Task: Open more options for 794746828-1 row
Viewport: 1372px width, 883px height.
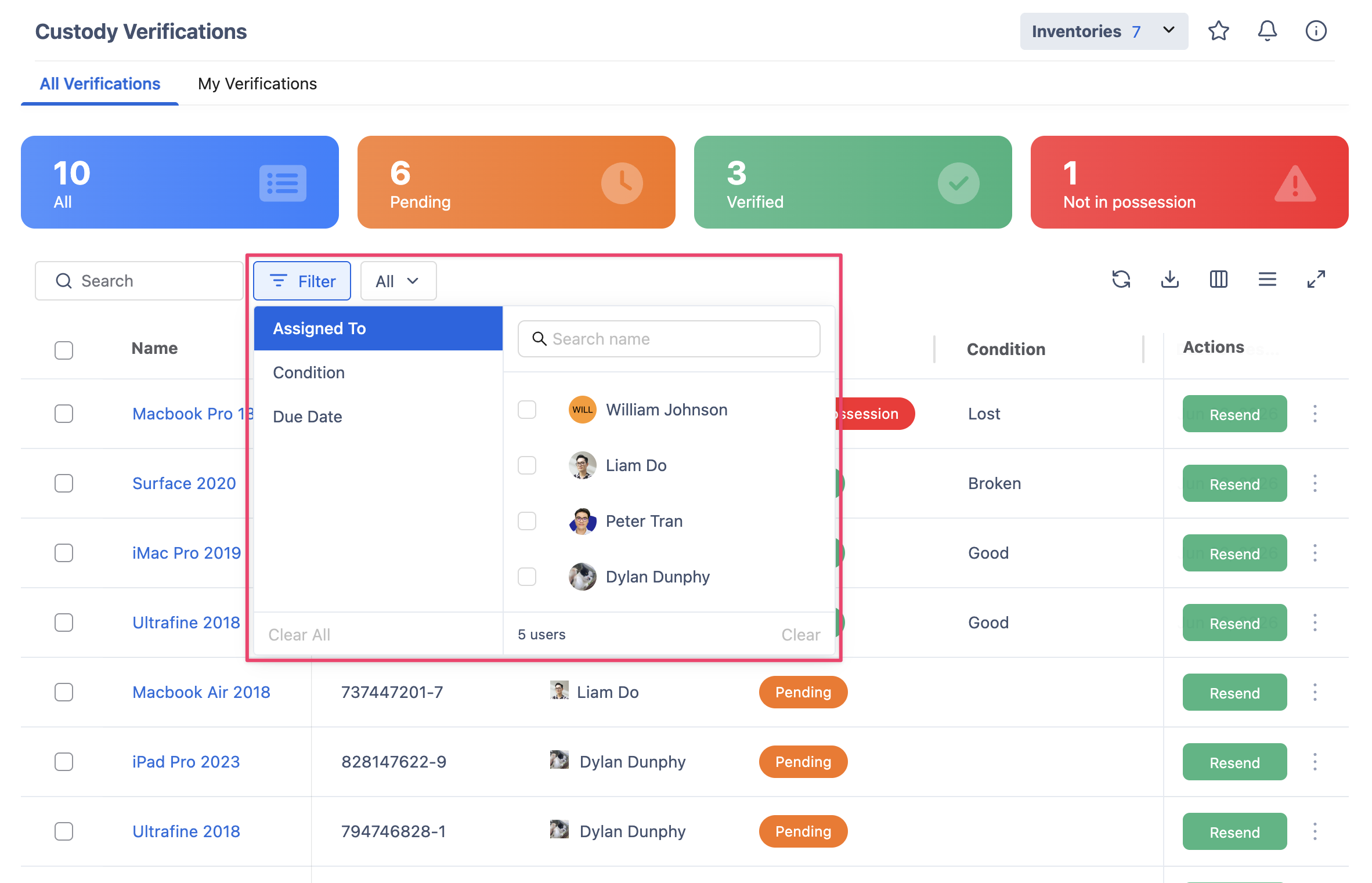Action: click(x=1315, y=831)
